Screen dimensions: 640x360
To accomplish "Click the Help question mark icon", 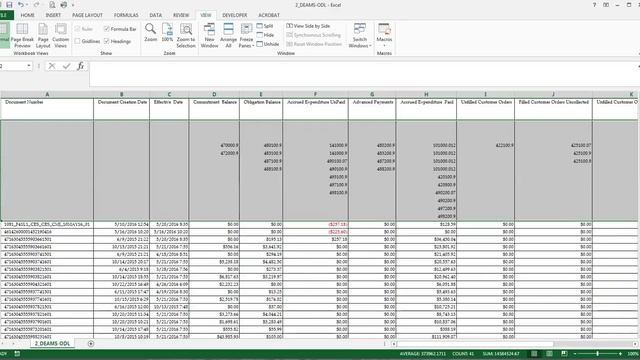I will 594,5.
